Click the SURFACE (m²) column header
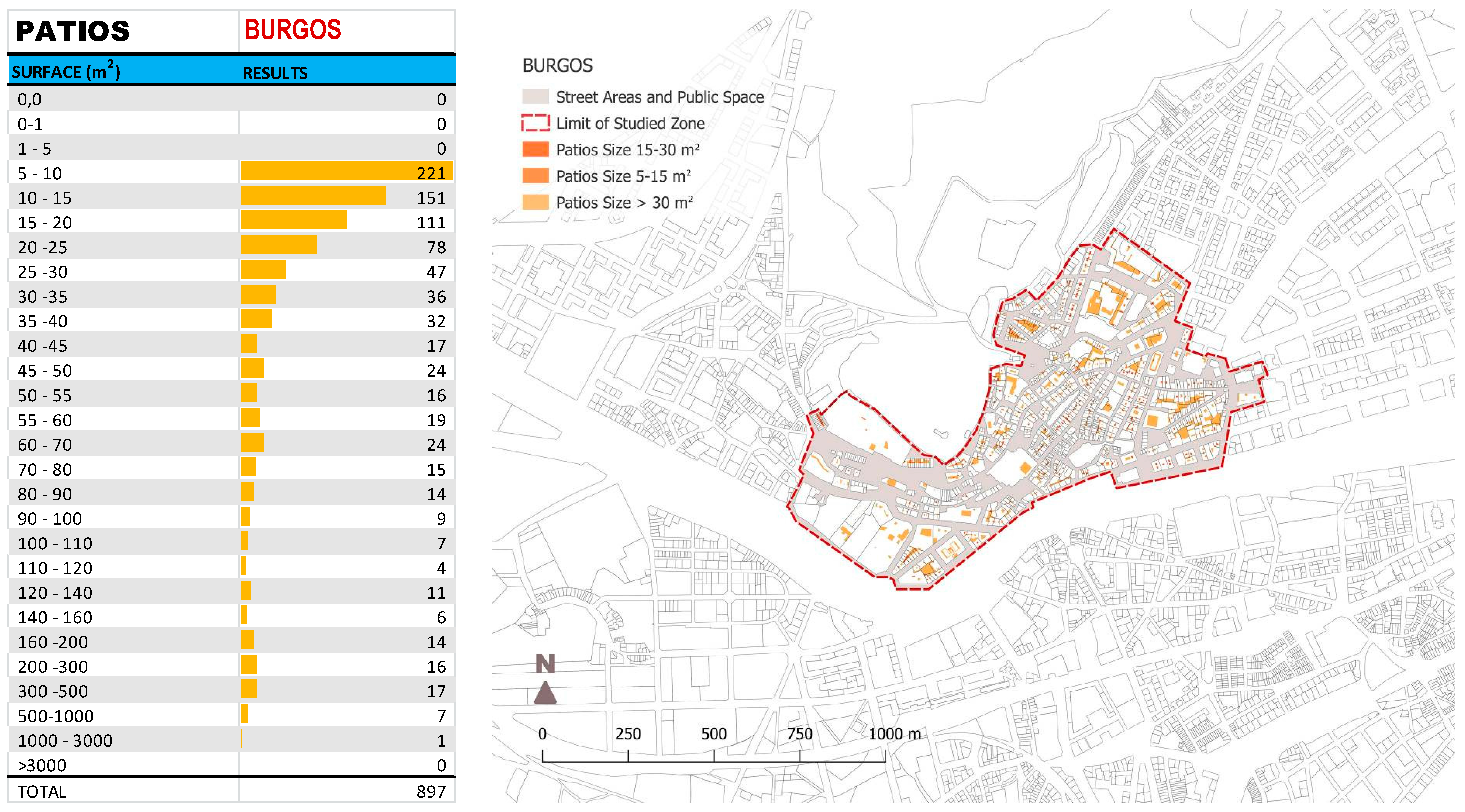The height and width of the screenshot is (812, 1465). point(65,71)
